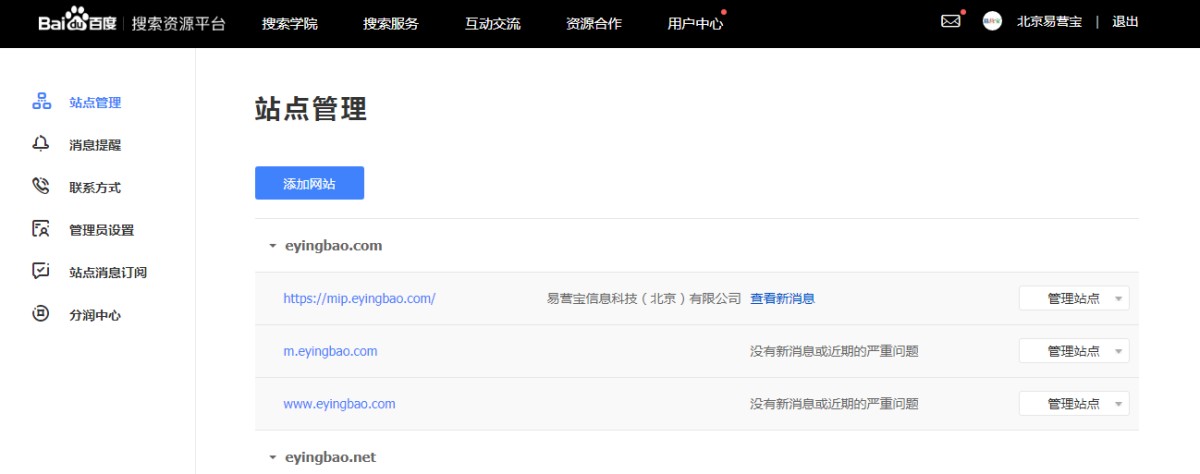Click the eyingbao.com group heading
The width and height of the screenshot is (1200, 474).
point(333,245)
